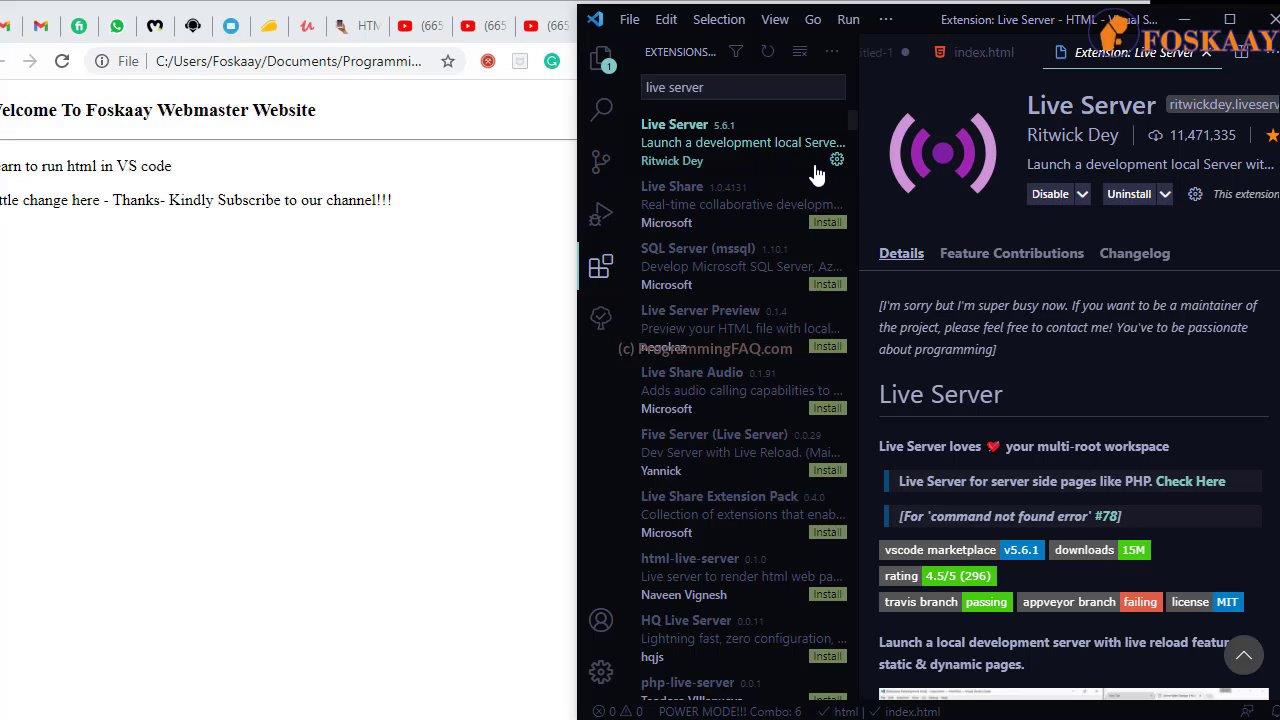Filter extensions with the funnel icon
Screen dimensions: 1280x720
click(x=736, y=51)
